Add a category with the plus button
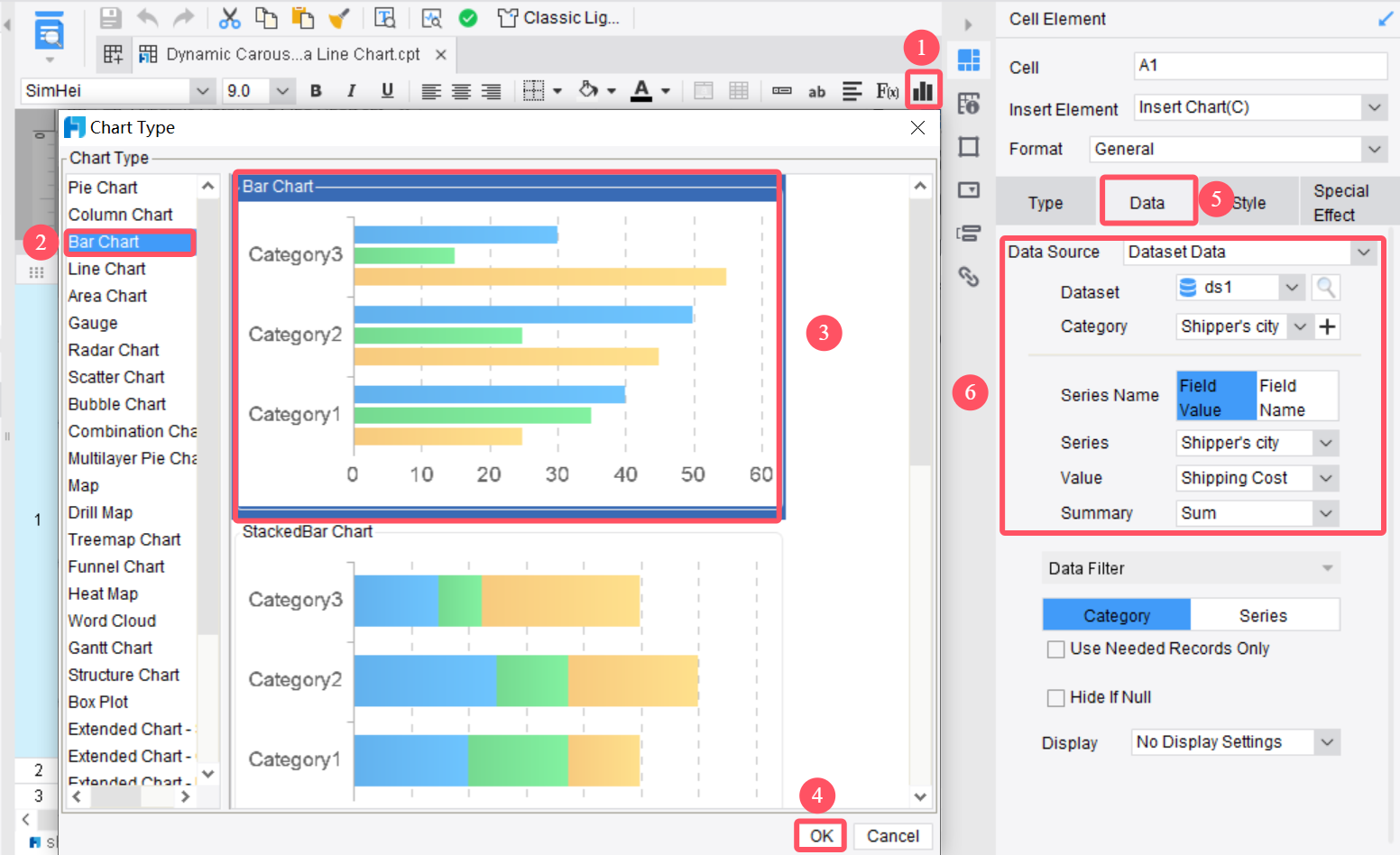The width and height of the screenshot is (1400, 855). coord(1327,326)
